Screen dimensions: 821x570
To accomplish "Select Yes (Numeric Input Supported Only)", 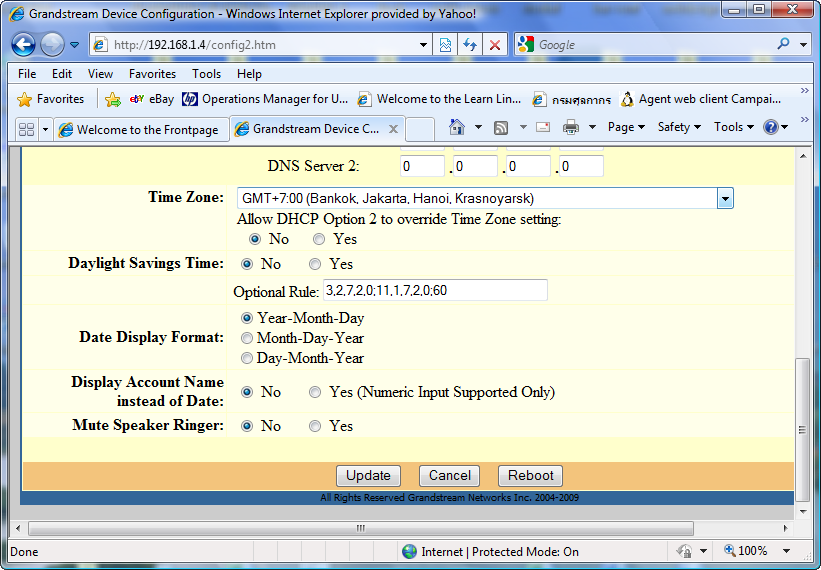I will click(x=315, y=392).
